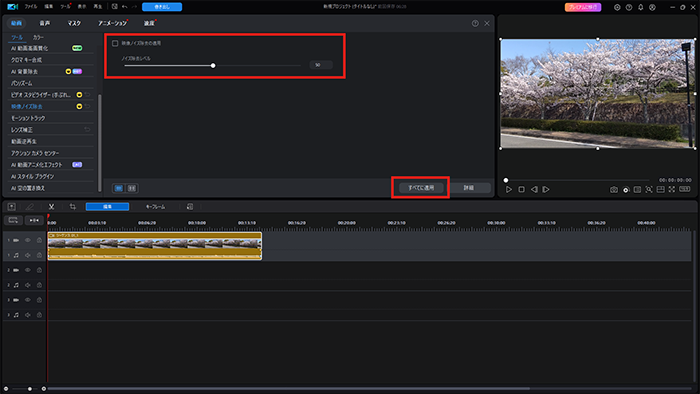Click the redo arrow in the top bar
Viewport: 700px width, 394px height.
click(134, 7)
